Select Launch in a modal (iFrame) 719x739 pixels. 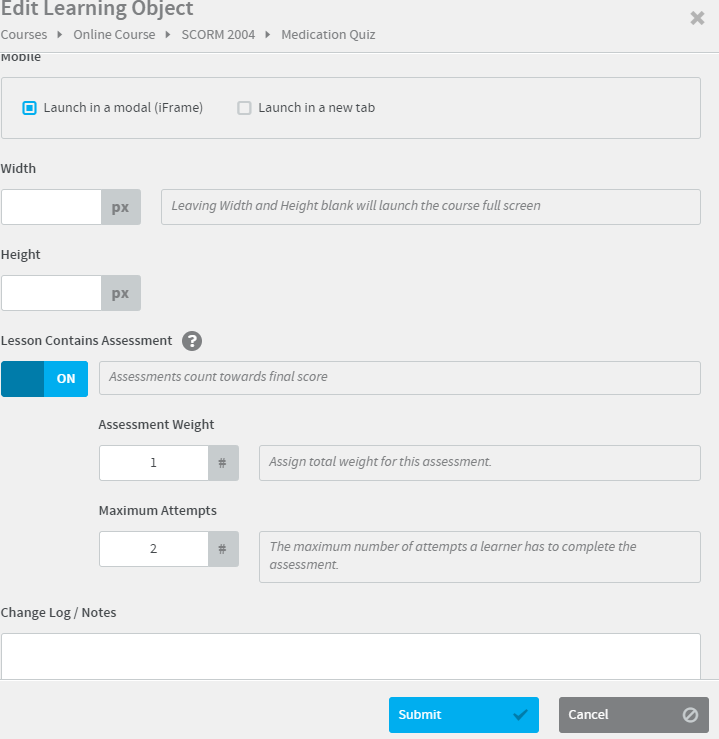[x=30, y=108]
